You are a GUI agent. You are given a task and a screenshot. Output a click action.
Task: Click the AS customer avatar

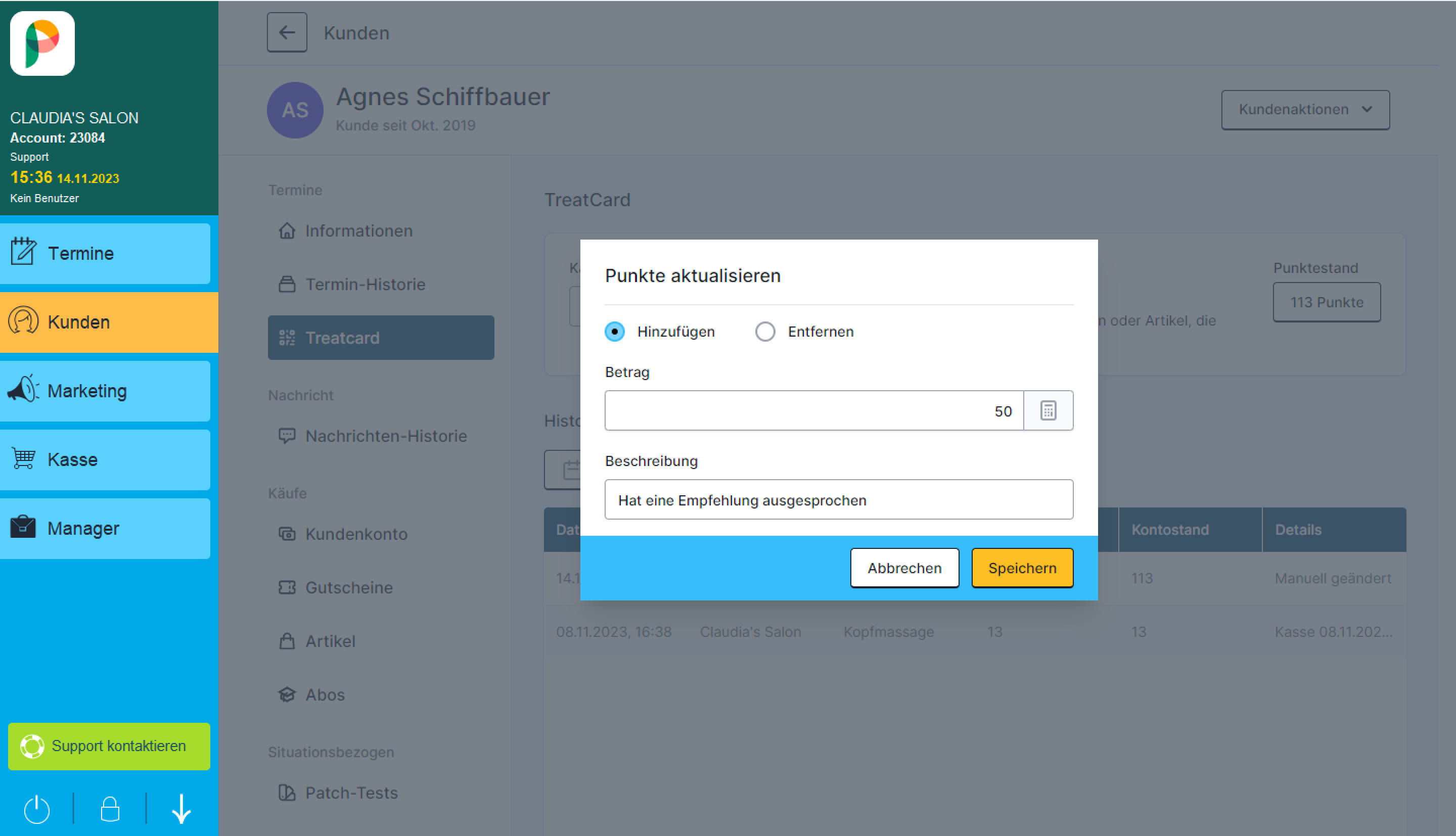[295, 110]
